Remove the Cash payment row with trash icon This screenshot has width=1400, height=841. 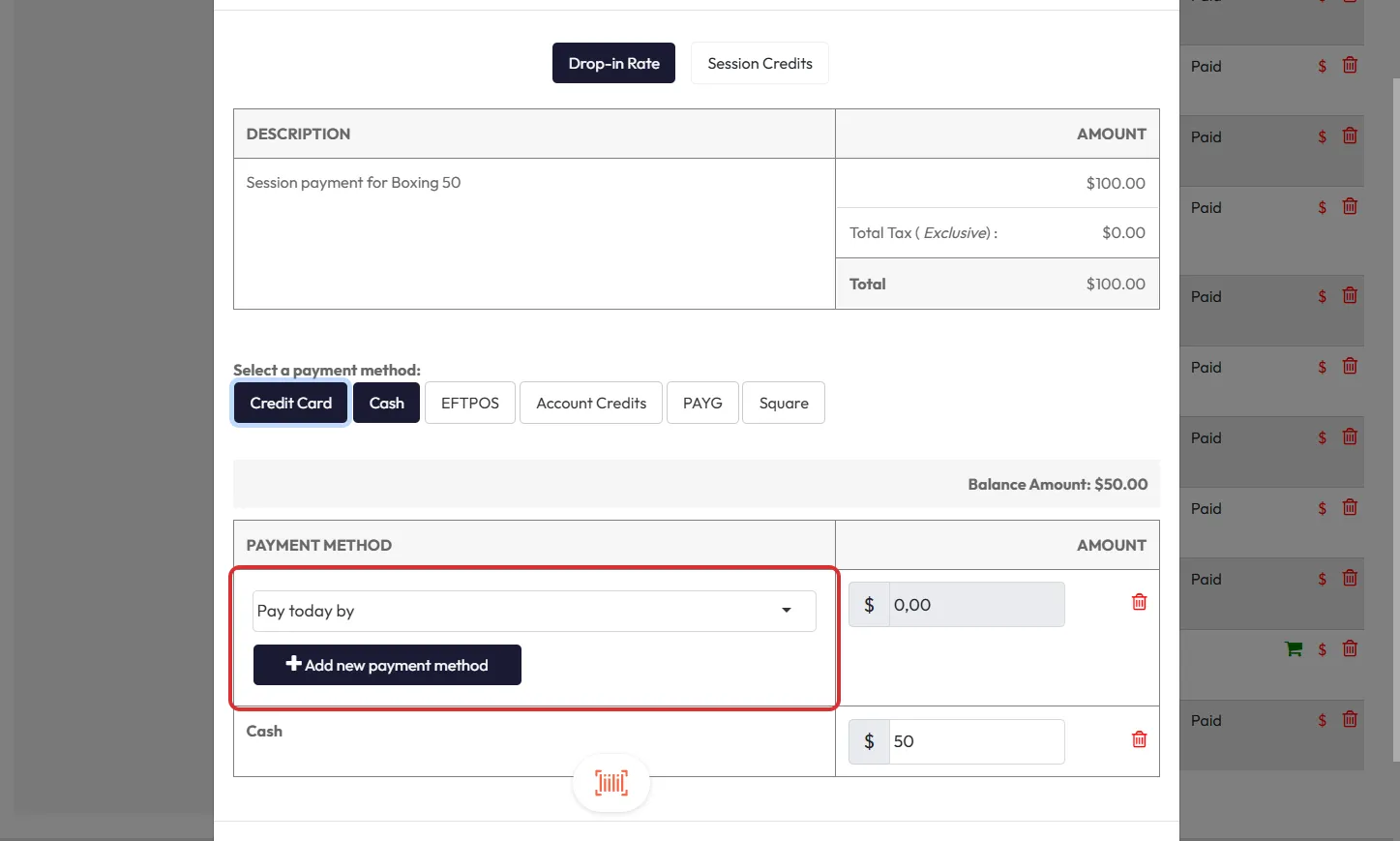tap(1139, 739)
